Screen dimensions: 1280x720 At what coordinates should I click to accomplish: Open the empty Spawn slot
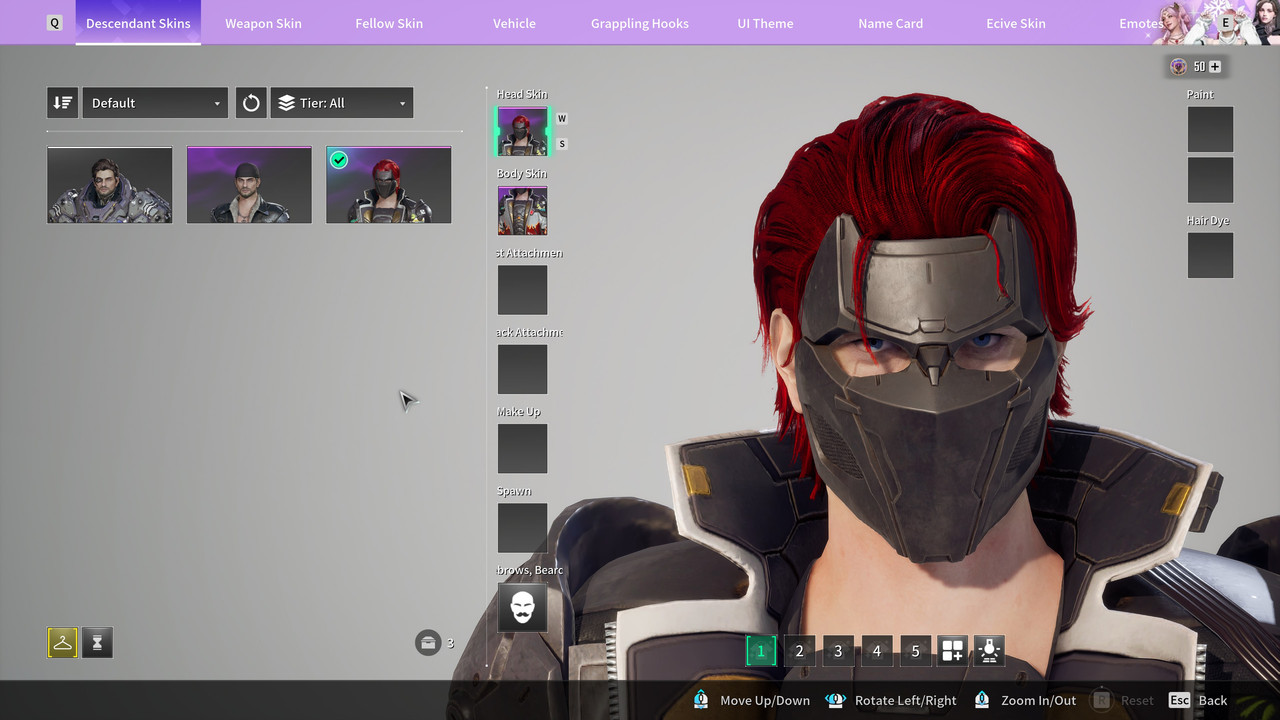522,528
